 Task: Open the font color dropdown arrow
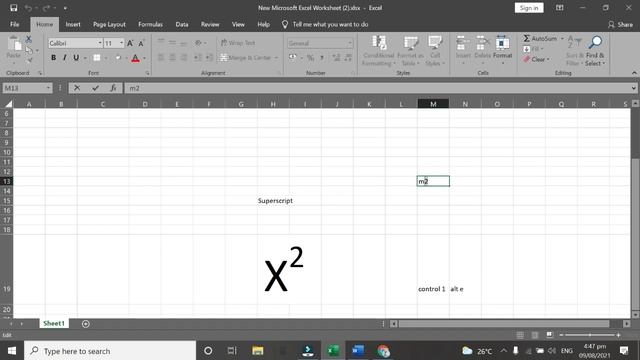click(144, 58)
